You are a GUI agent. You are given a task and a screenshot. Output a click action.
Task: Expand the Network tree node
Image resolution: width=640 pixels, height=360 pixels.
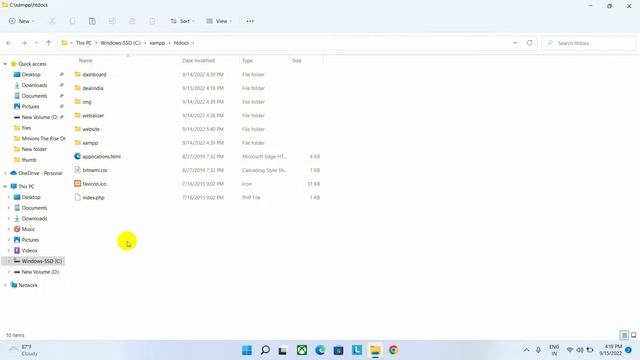5,285
